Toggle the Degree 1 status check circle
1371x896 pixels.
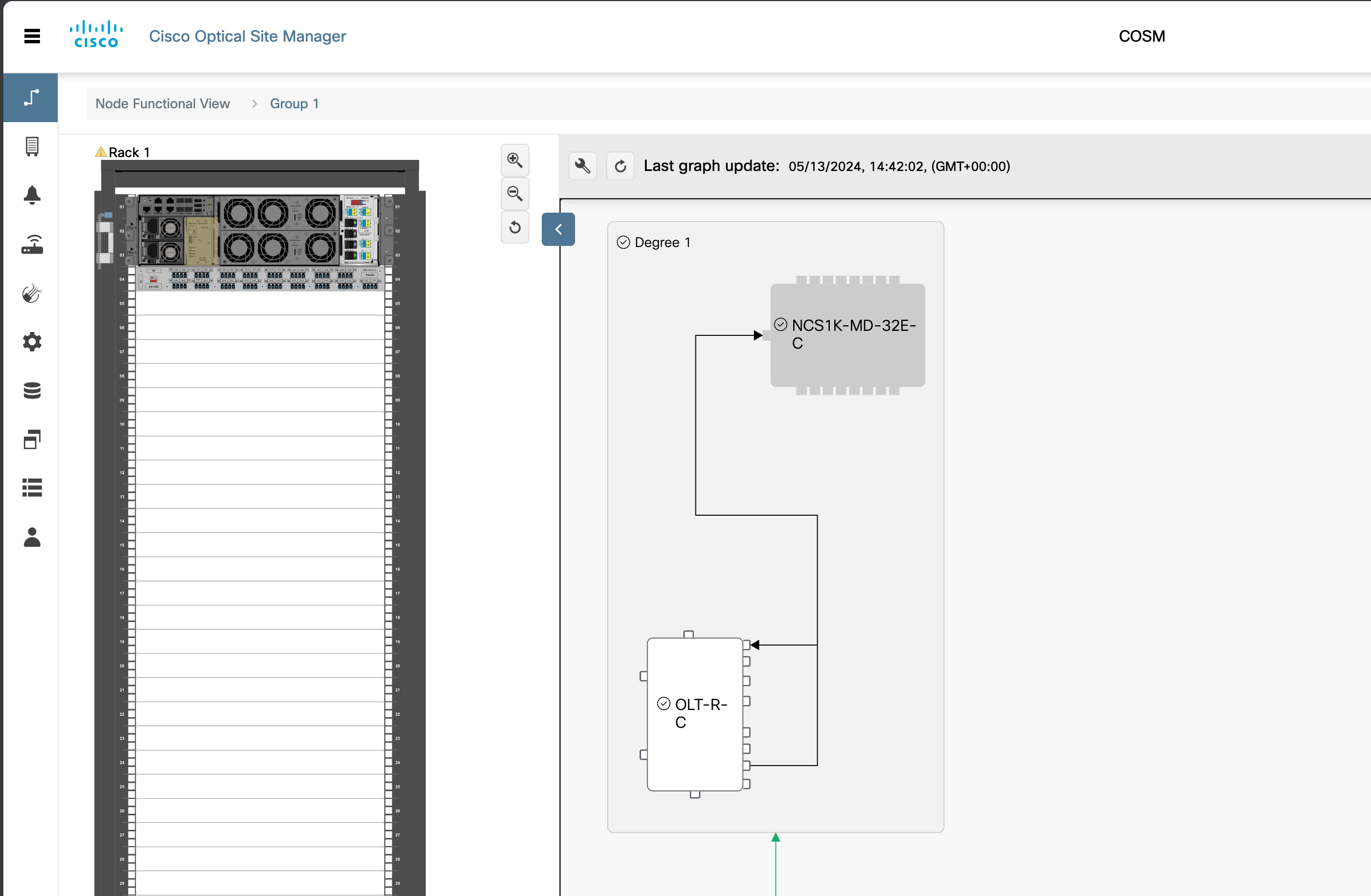click(623, 242)
